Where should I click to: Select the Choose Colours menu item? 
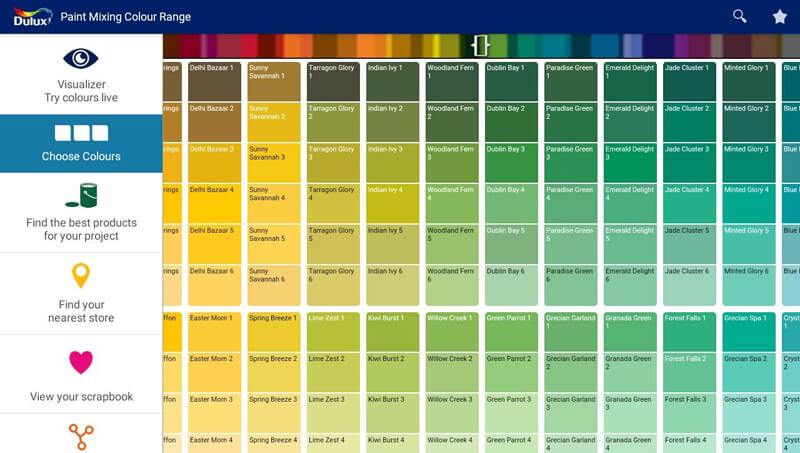coord(81,144)
